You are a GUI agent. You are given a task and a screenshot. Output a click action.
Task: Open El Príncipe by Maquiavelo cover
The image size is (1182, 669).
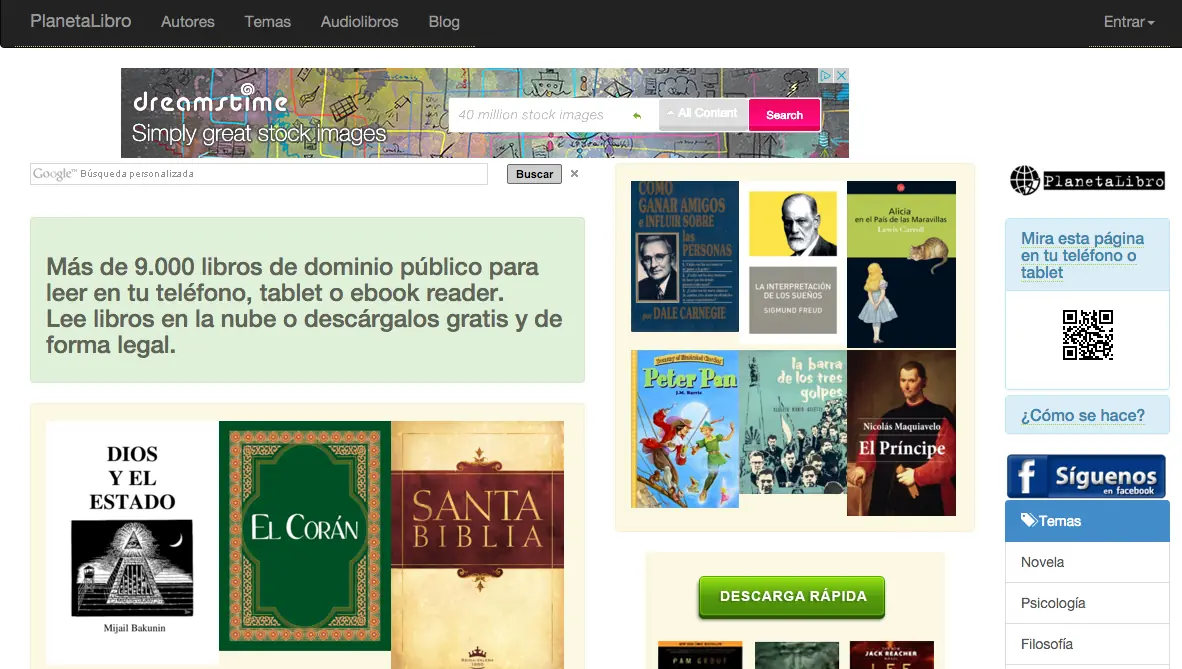901,433
